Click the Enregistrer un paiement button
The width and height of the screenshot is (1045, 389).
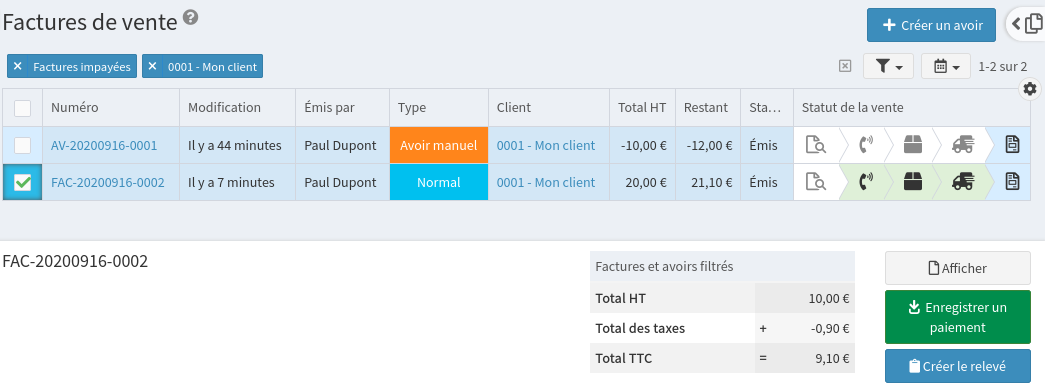point(958,317)
